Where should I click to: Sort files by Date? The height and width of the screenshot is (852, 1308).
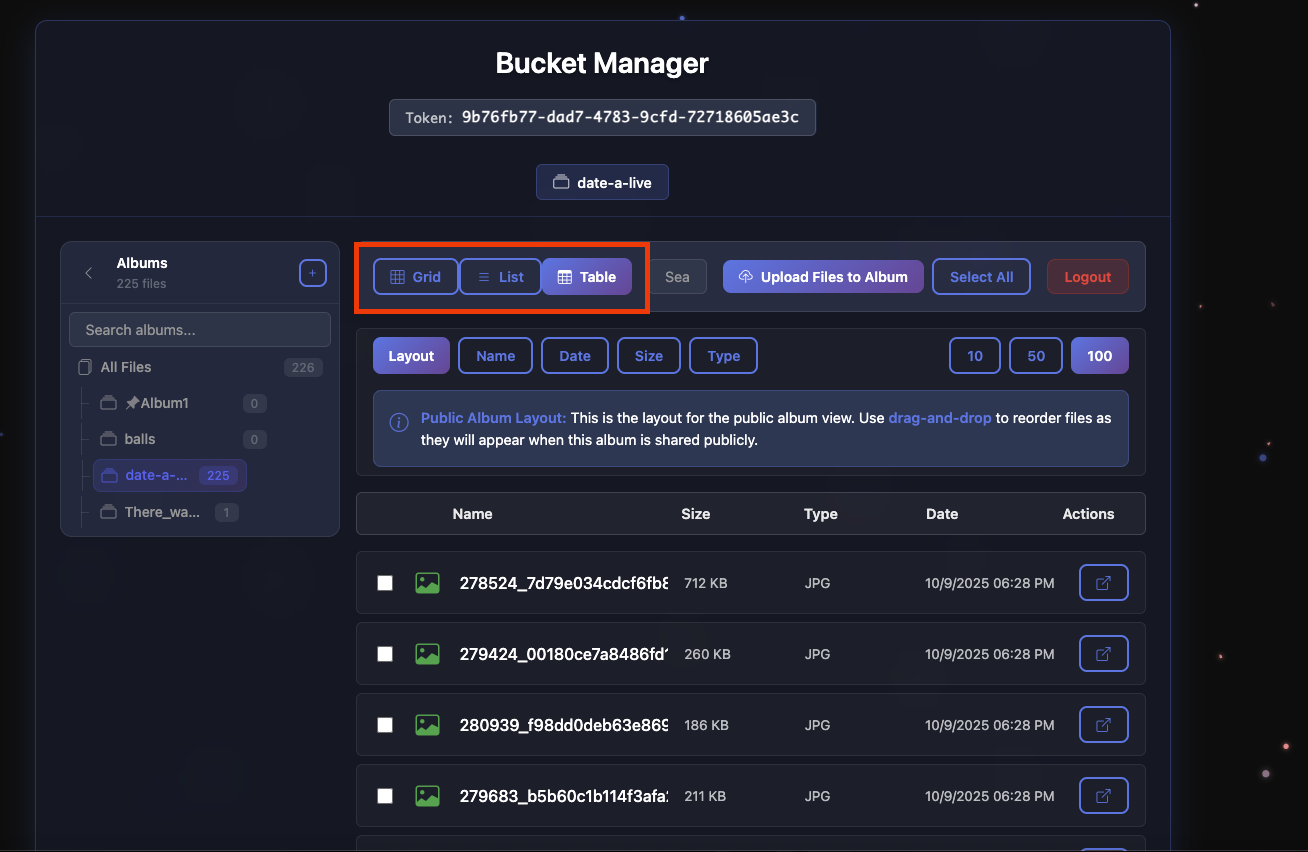tap(575, 356)
